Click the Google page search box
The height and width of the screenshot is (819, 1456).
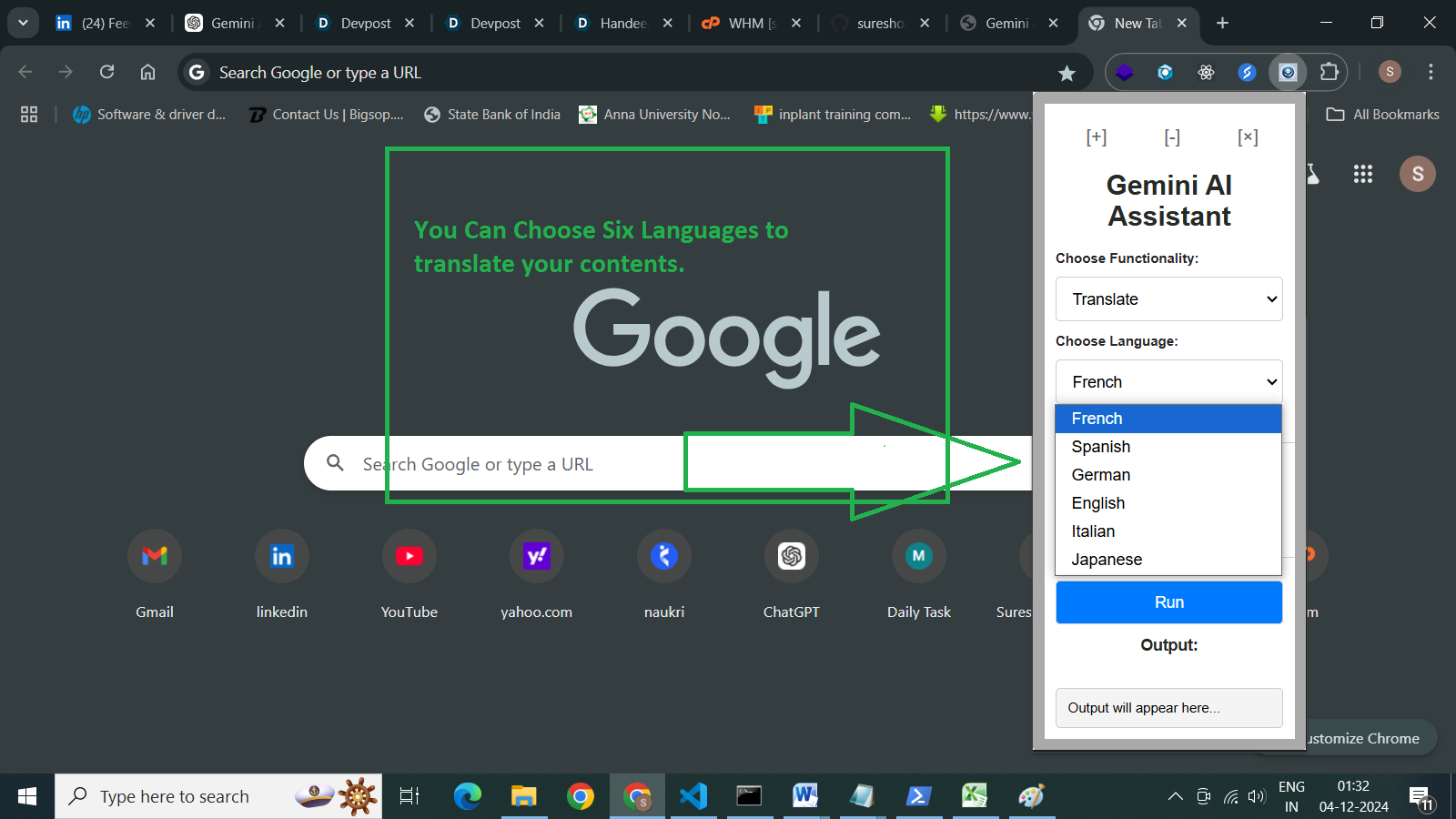[668, 464]
